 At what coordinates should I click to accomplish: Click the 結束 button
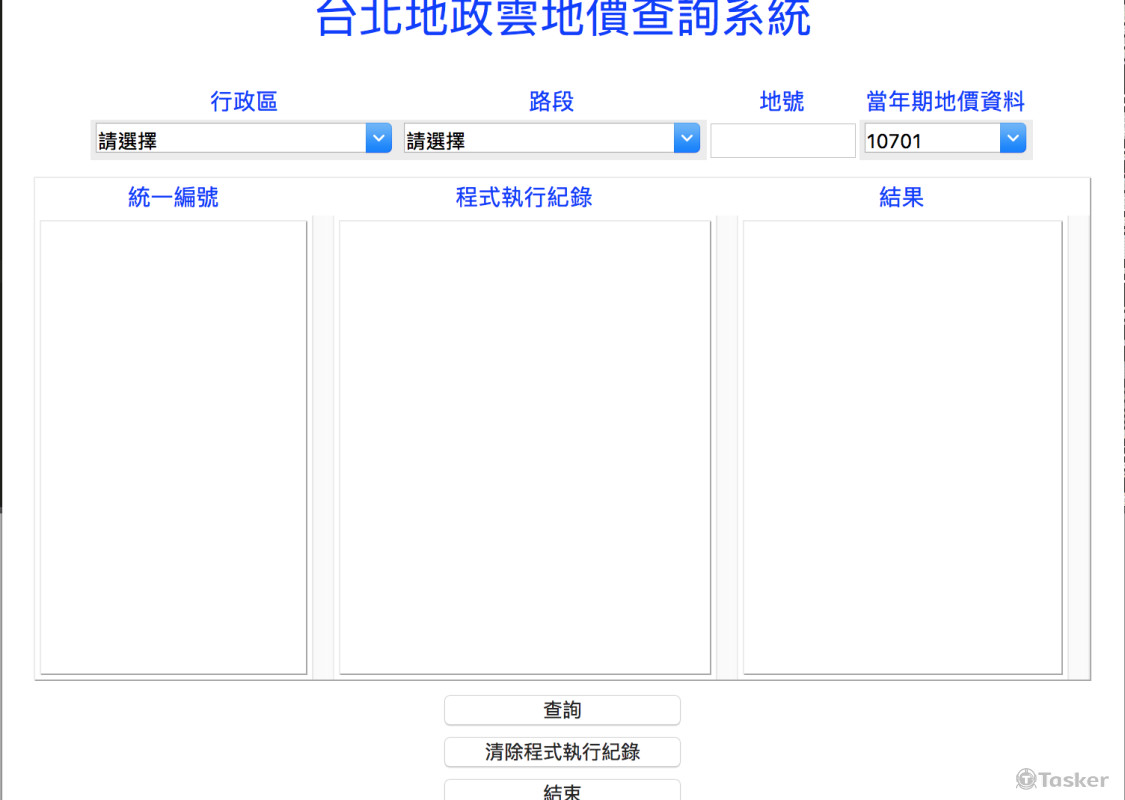562,790
